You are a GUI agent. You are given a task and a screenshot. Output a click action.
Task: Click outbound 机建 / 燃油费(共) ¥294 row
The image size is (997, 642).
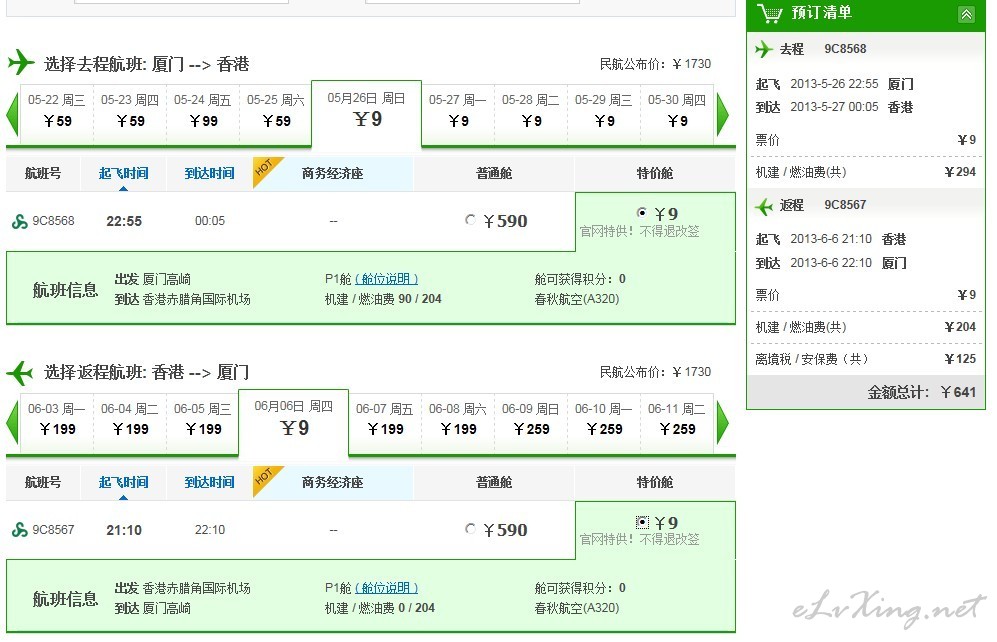865,172
